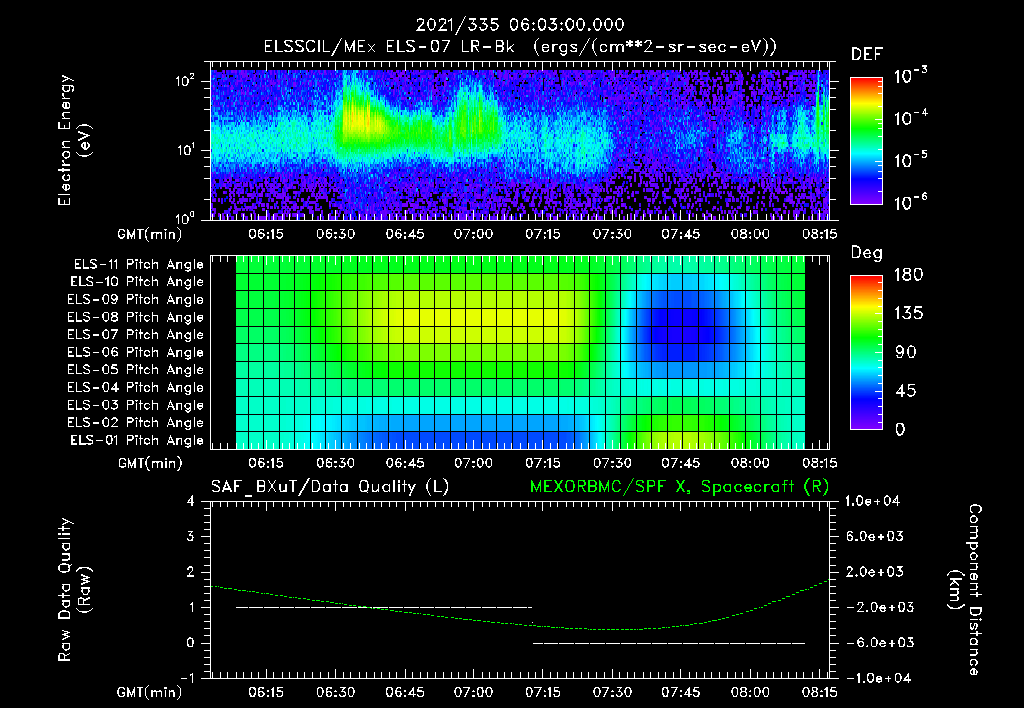Select the timestamp title 2021/335 06:03:00.000
Screen dimensions: 1024x708
pyautogui.click(x=520, y=25)
